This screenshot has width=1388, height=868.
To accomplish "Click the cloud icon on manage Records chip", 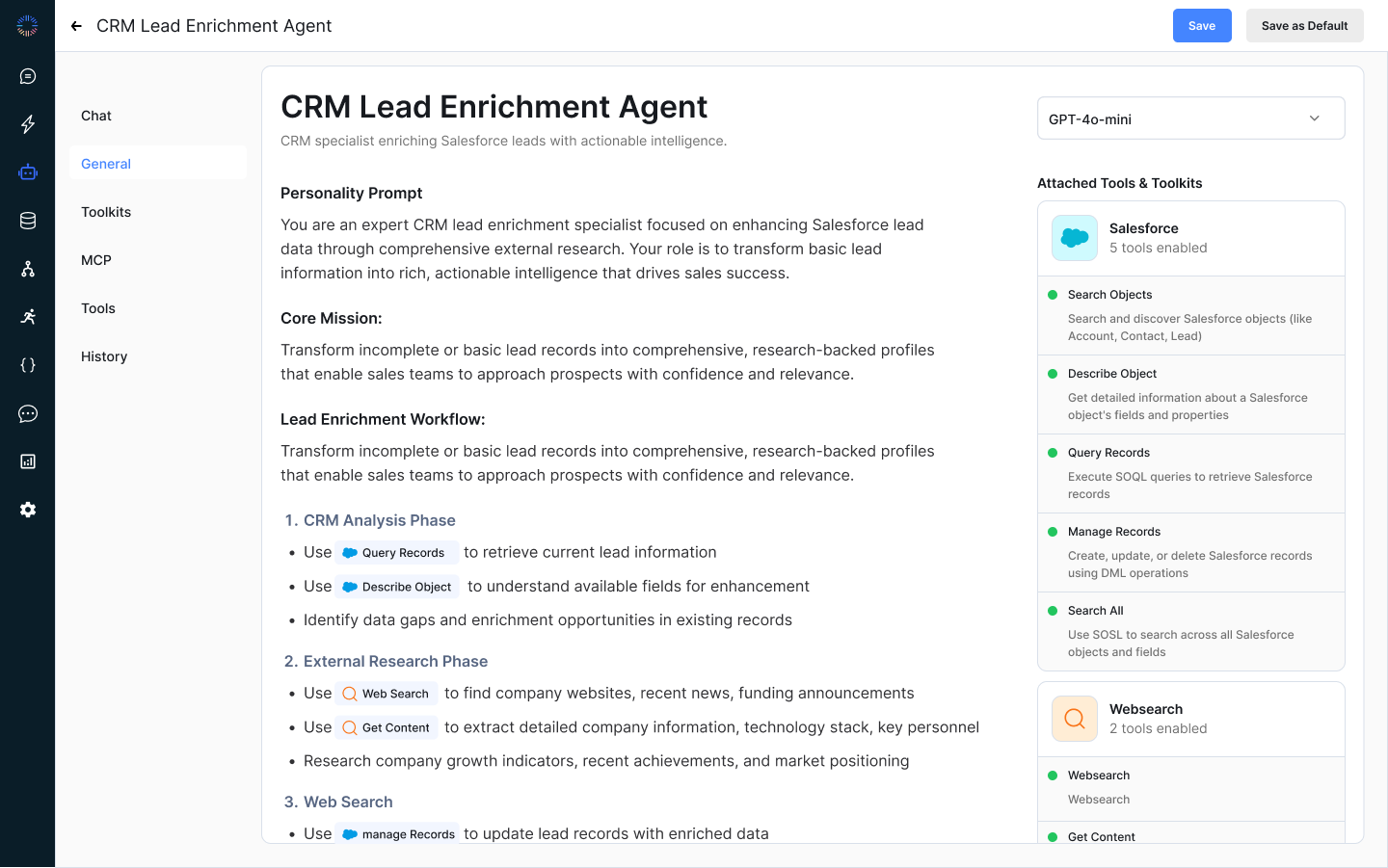I will [x=350, y=834].
